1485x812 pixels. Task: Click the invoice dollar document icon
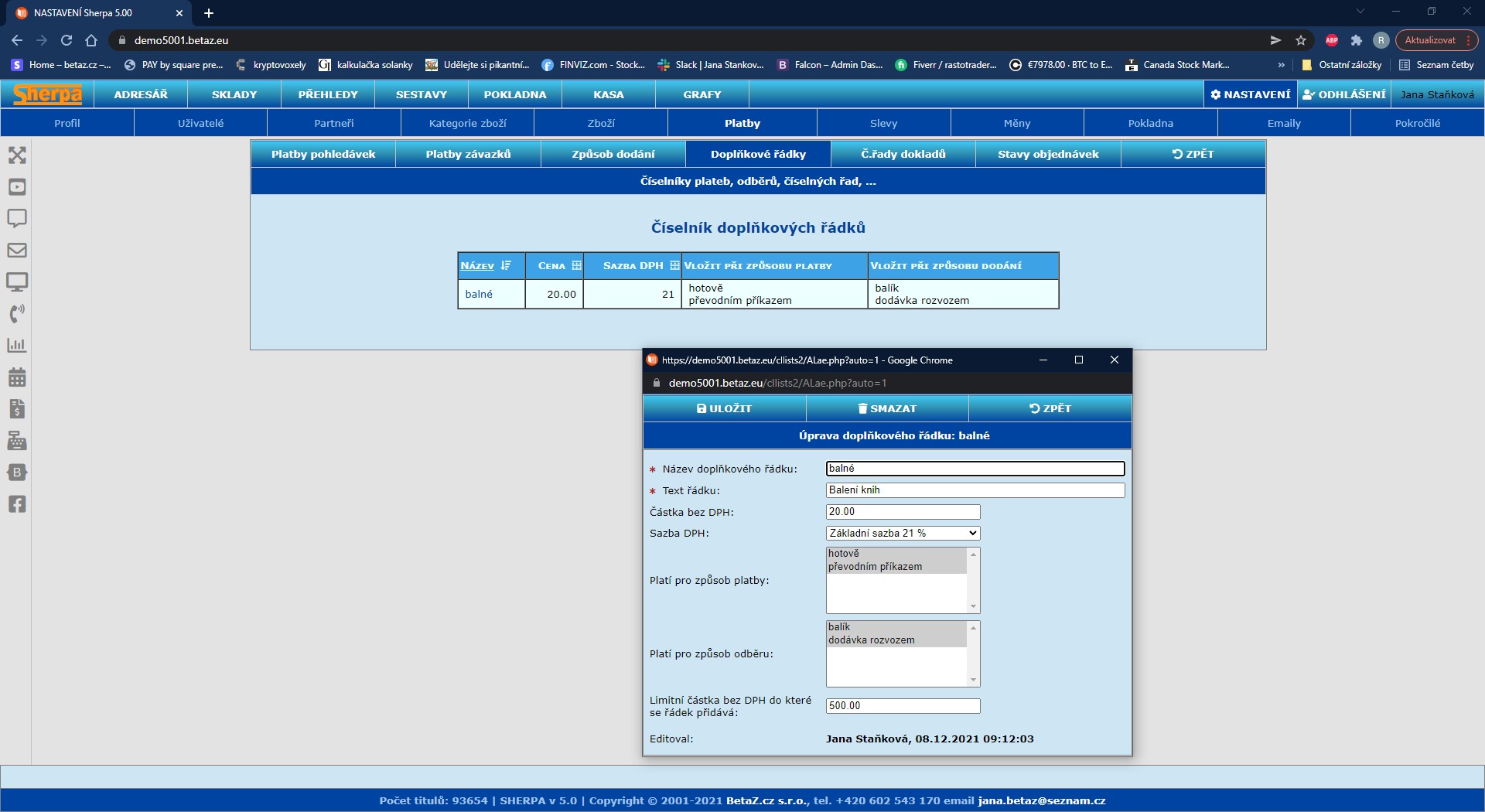point(17,409)
